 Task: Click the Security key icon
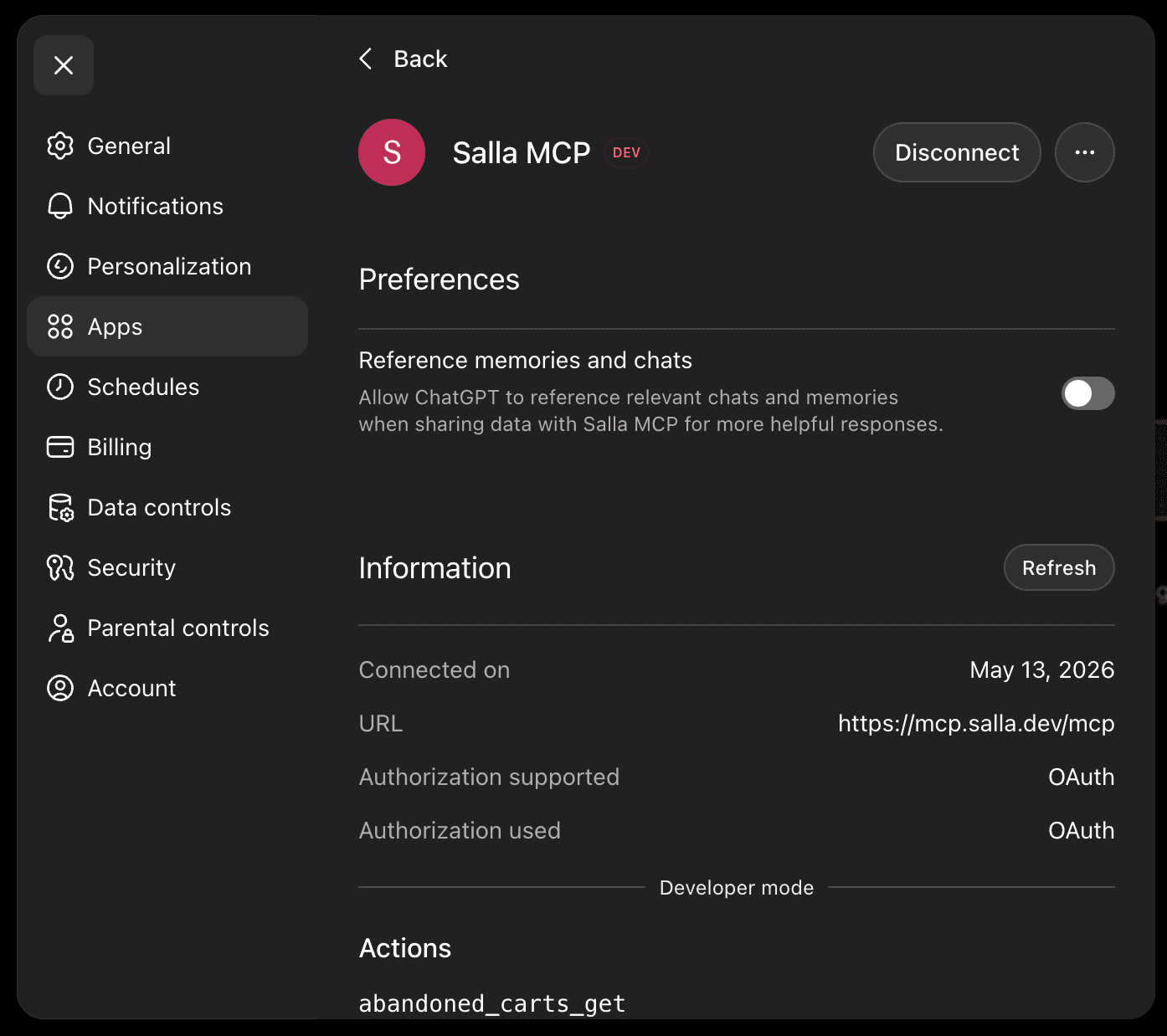[60, 567]
